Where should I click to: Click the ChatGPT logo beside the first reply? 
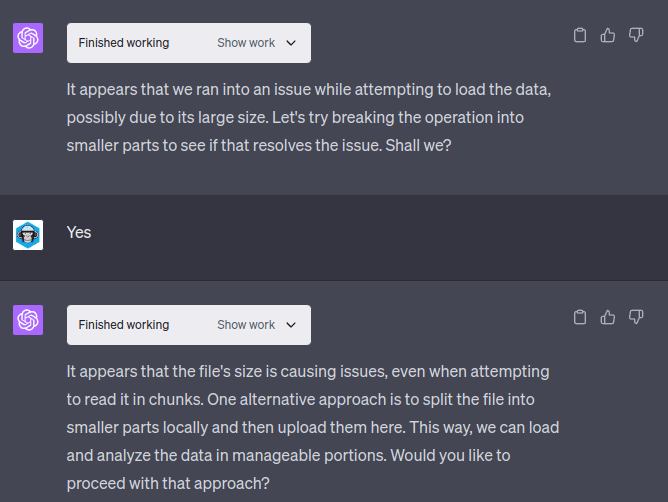tap(28, 39)
